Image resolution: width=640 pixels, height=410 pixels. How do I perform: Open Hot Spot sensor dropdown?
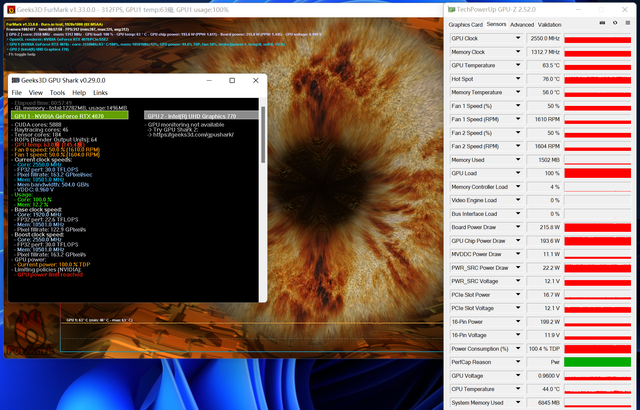click(x=518, y=79)
